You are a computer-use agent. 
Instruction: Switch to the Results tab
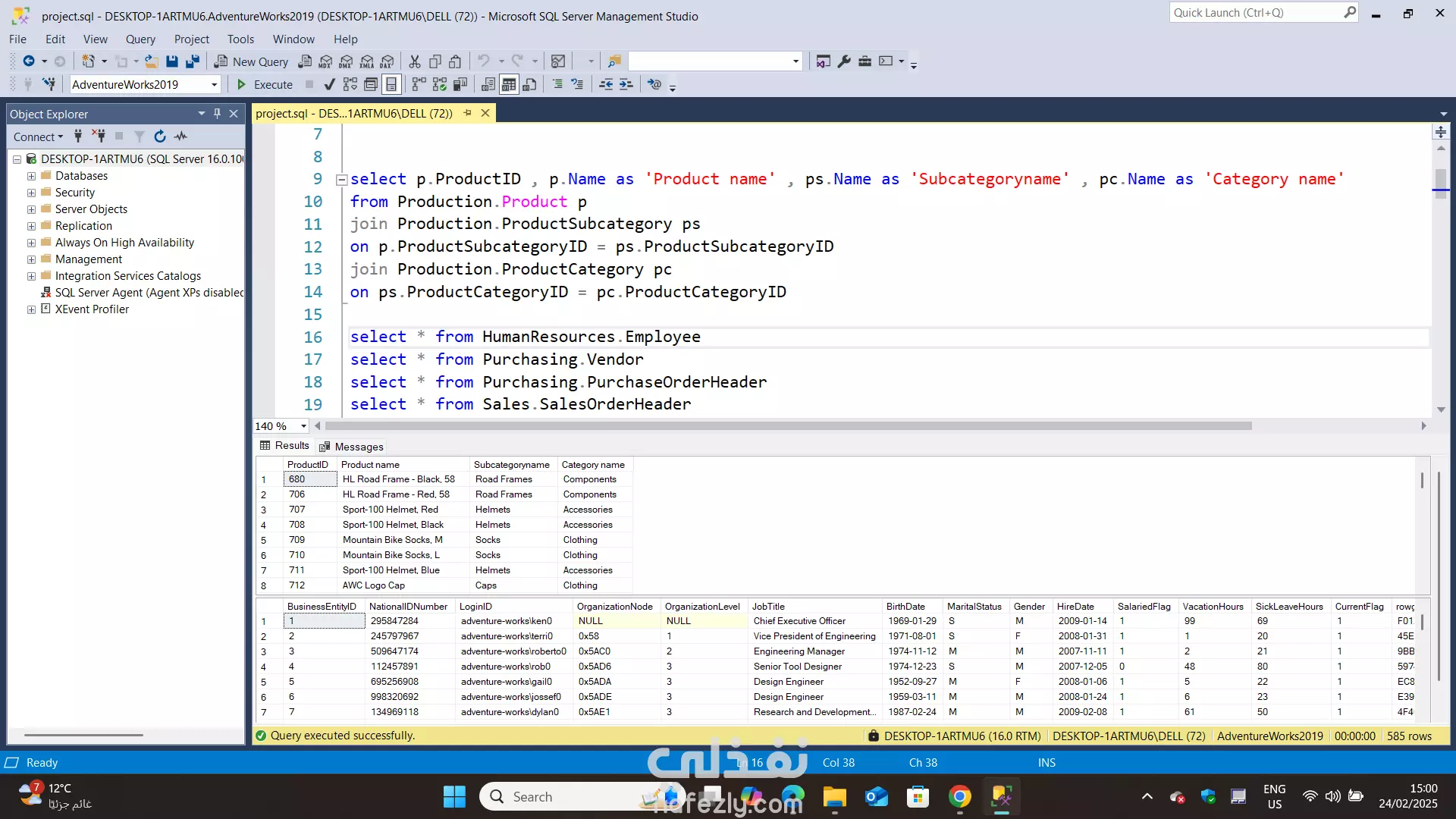(285, 446)
